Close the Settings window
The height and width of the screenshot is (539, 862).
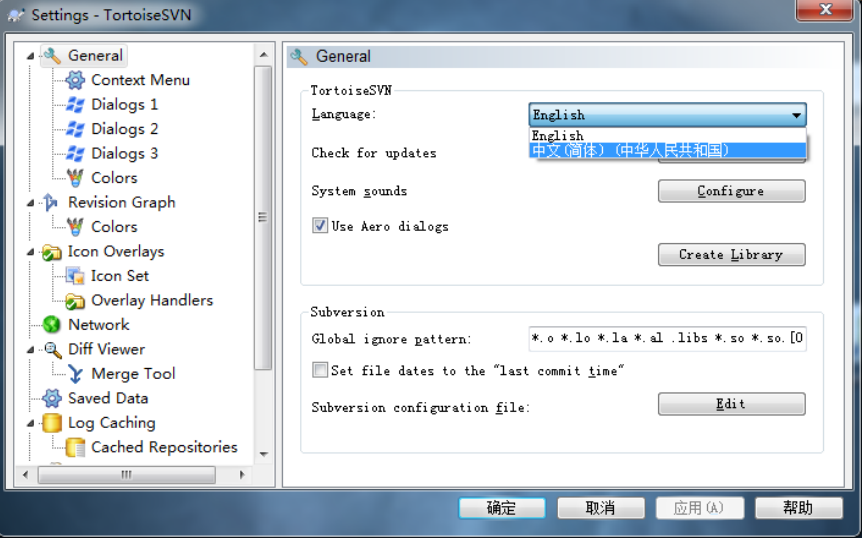point(825,9)
